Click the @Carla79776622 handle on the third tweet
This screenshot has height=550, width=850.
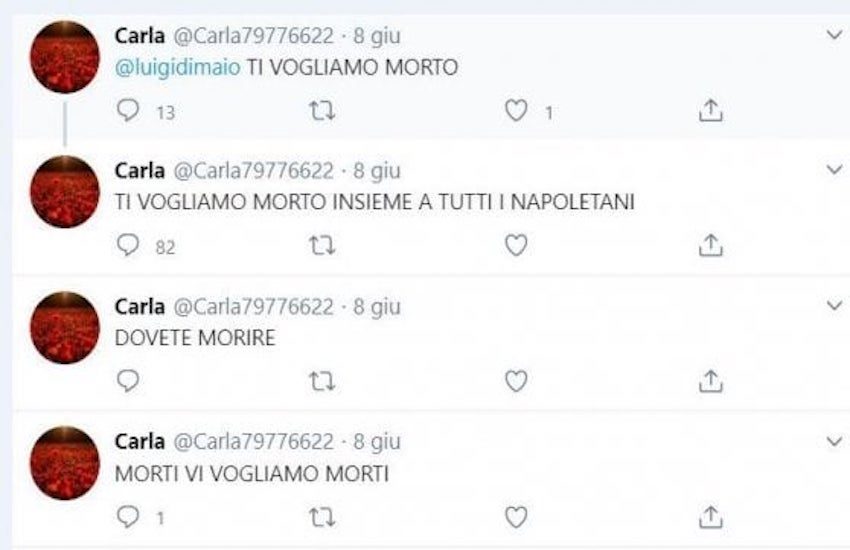coord(255,306)
